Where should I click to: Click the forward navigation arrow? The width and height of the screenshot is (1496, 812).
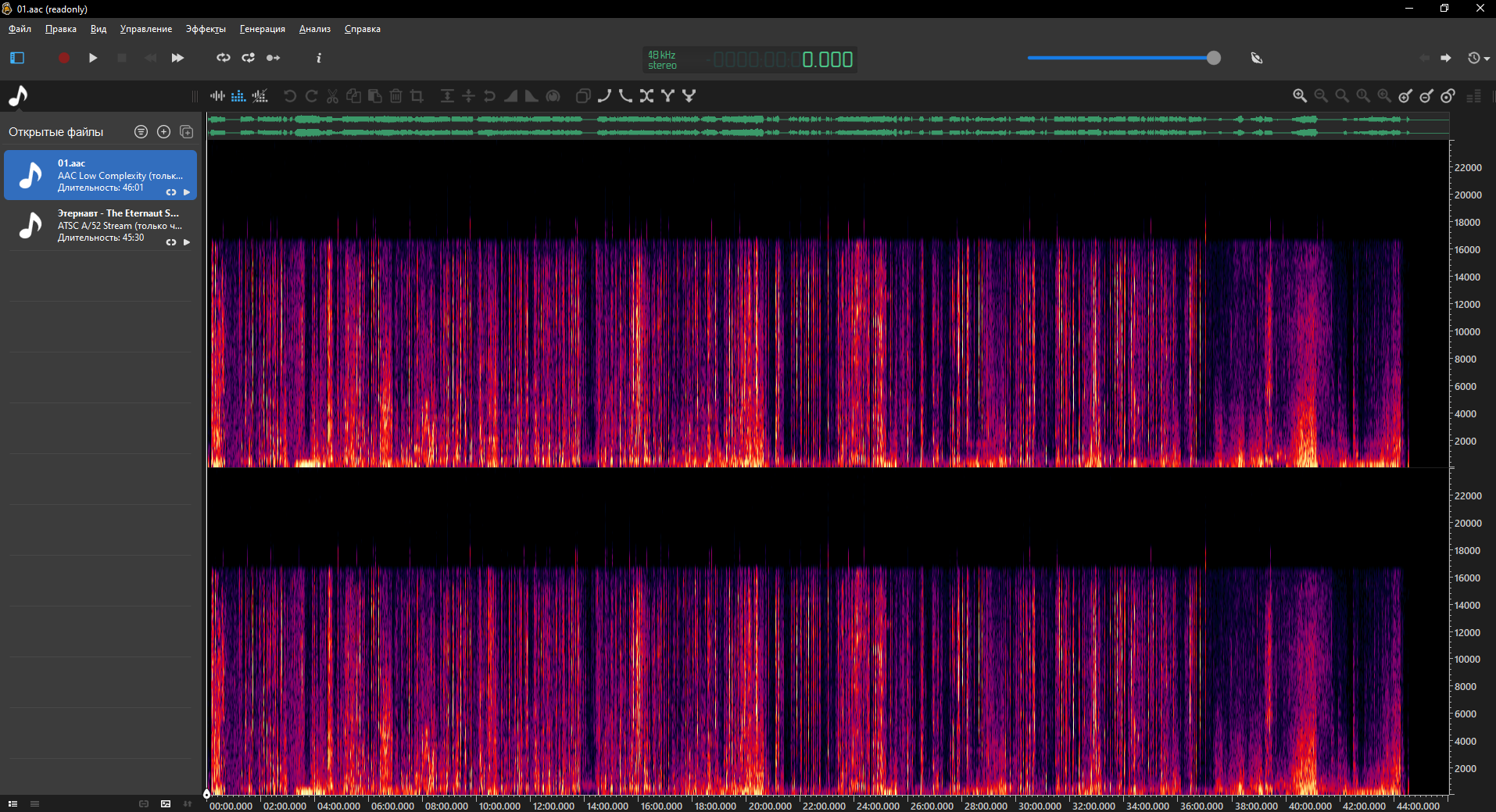[x=1446, y=58]
